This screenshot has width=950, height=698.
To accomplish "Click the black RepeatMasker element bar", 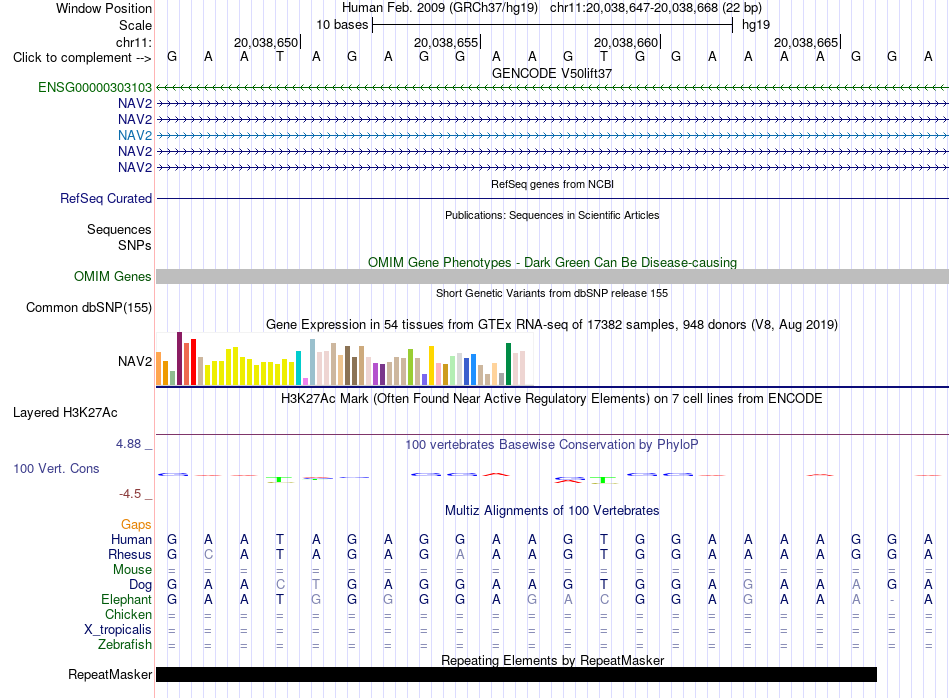I will (x=516, y=674).
